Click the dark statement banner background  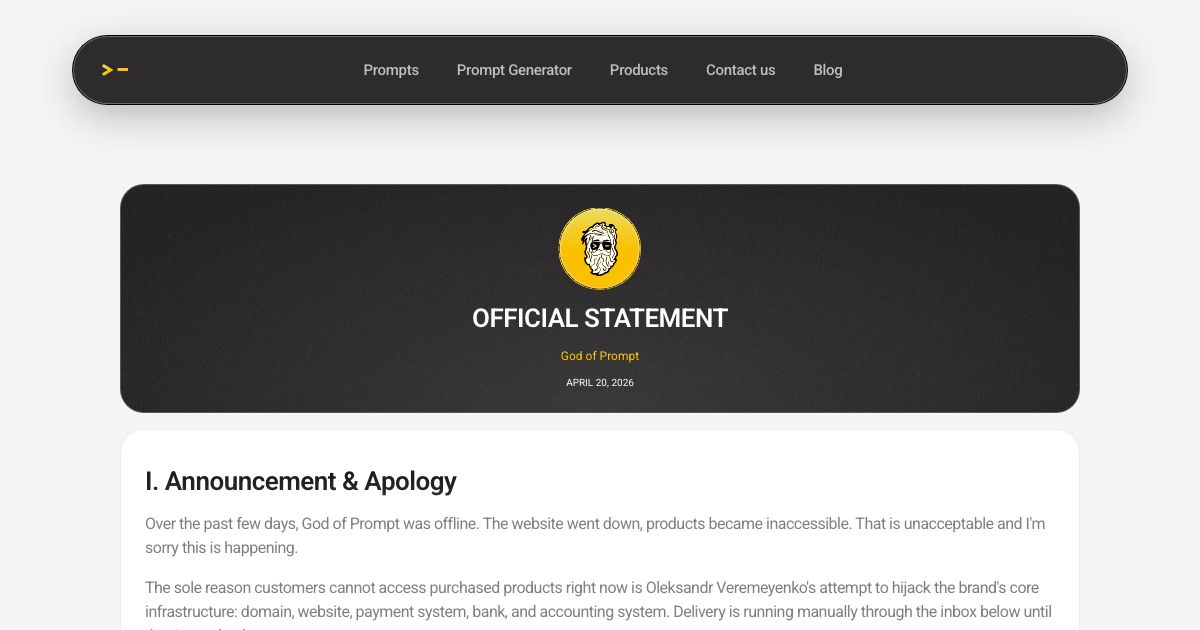pyautogui.click(x=300, y=300)
